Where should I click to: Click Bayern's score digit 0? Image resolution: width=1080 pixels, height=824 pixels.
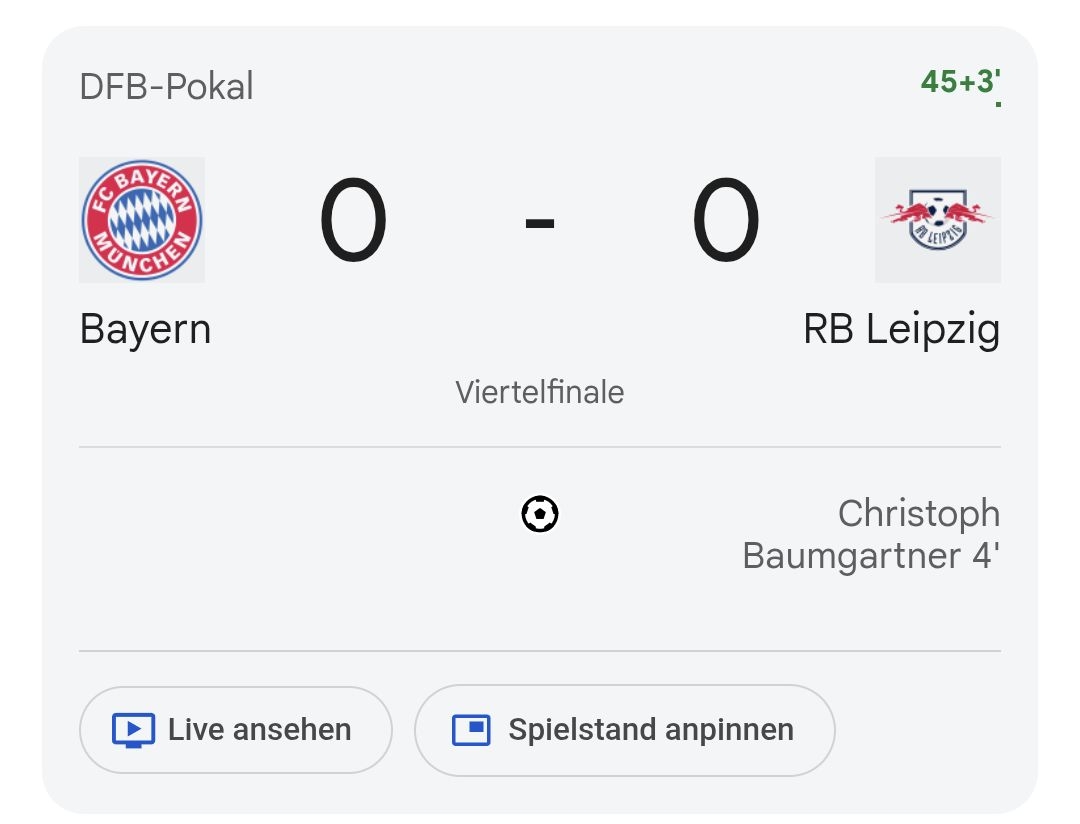(353, 220)
